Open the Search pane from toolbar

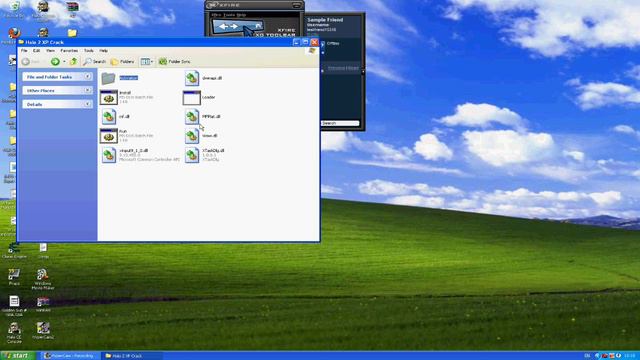[95, 62]
